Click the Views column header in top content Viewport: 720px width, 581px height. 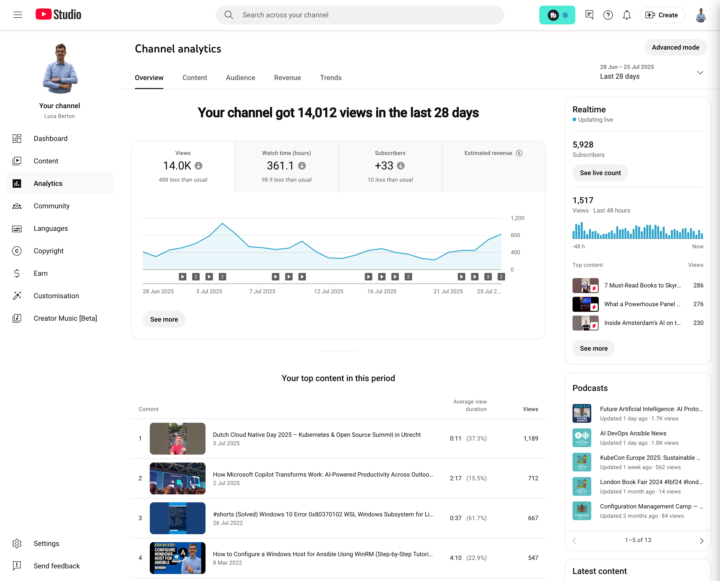coord(530,409)
